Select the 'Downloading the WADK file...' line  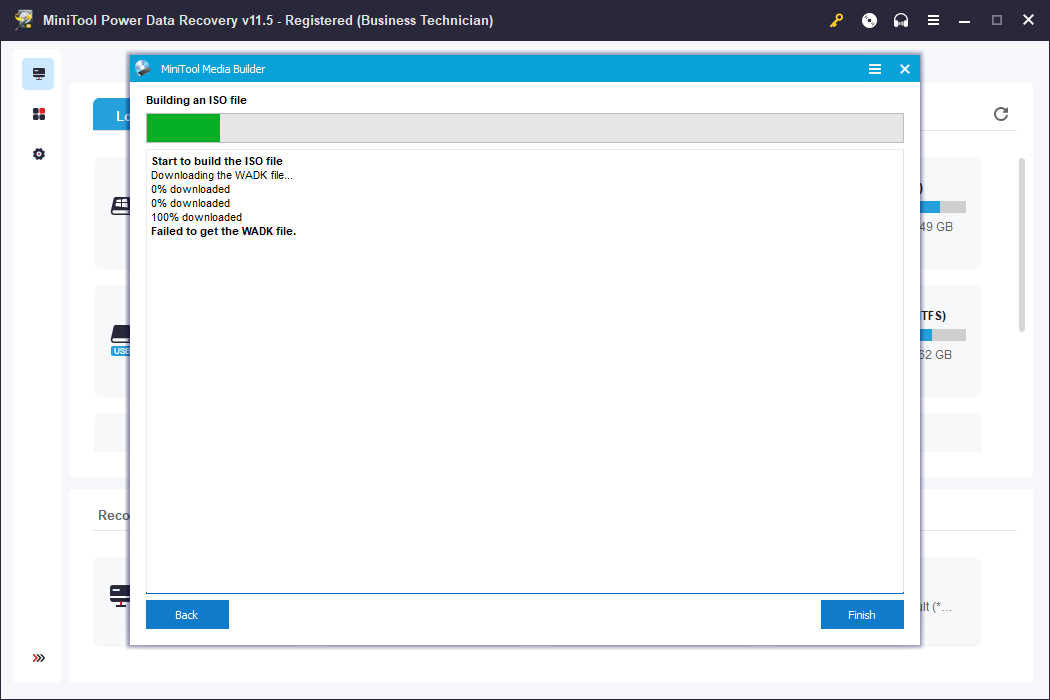click(x=222, y=175)
